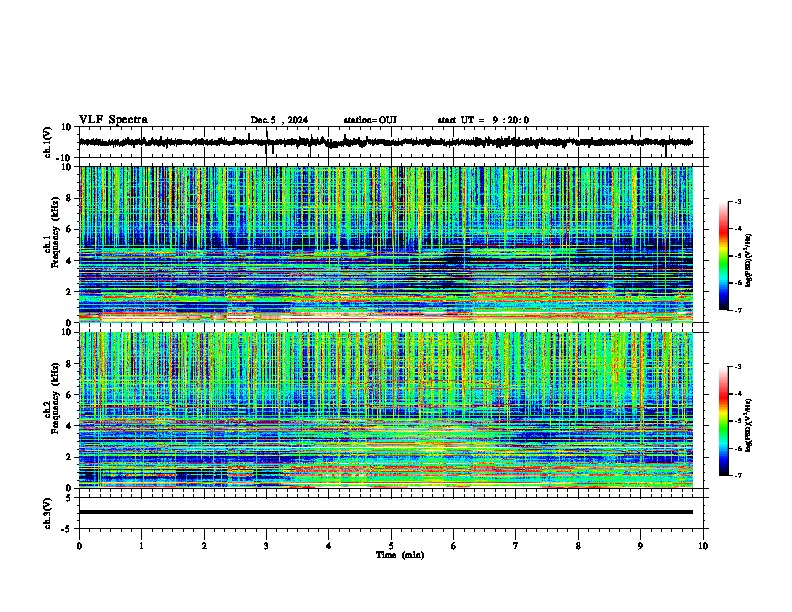This screenshot has height=612, width=792.
Task: Click the ch.2 spectrogram color scale bar
Action: point(724,421)
